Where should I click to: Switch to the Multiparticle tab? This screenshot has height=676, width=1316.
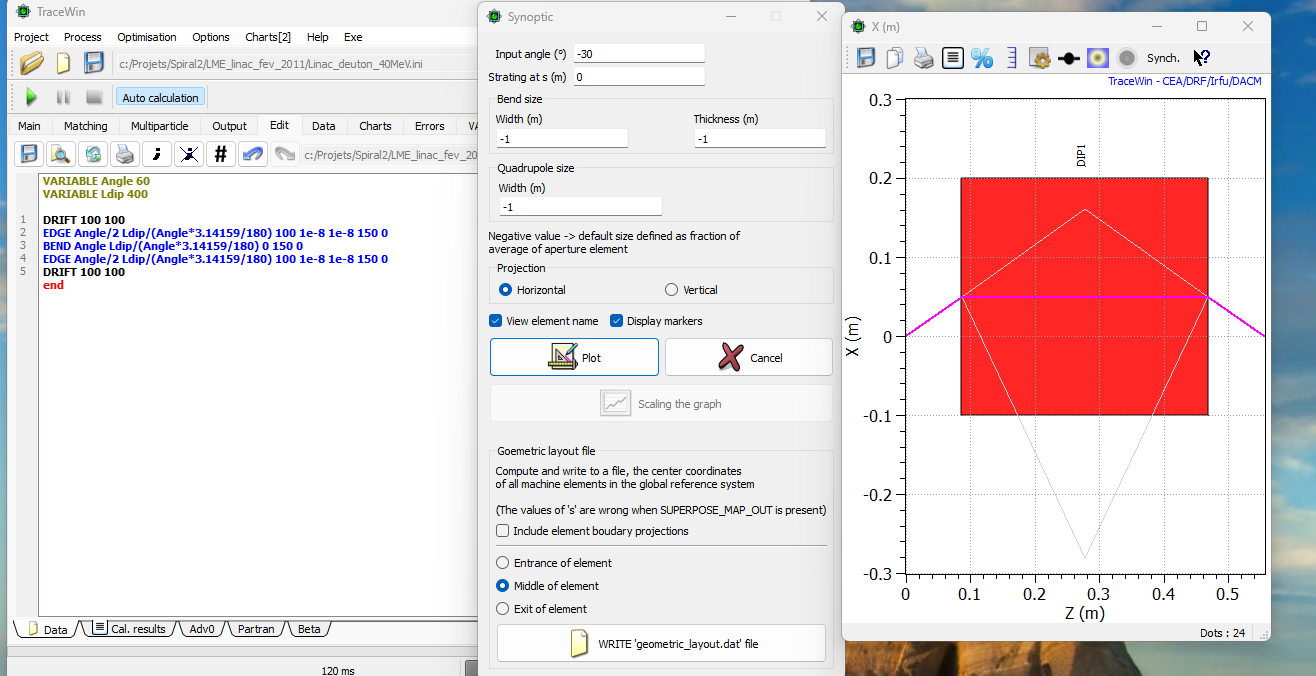coord(160,126)
